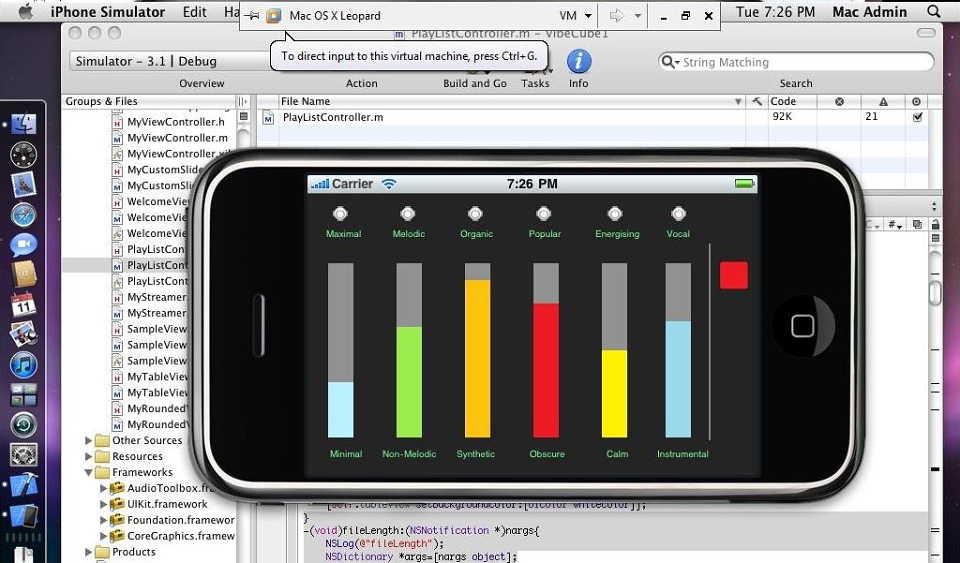Open iCal calendar icon in Dock
Viewport: 960px width, 563px height.
click(23, 304)
